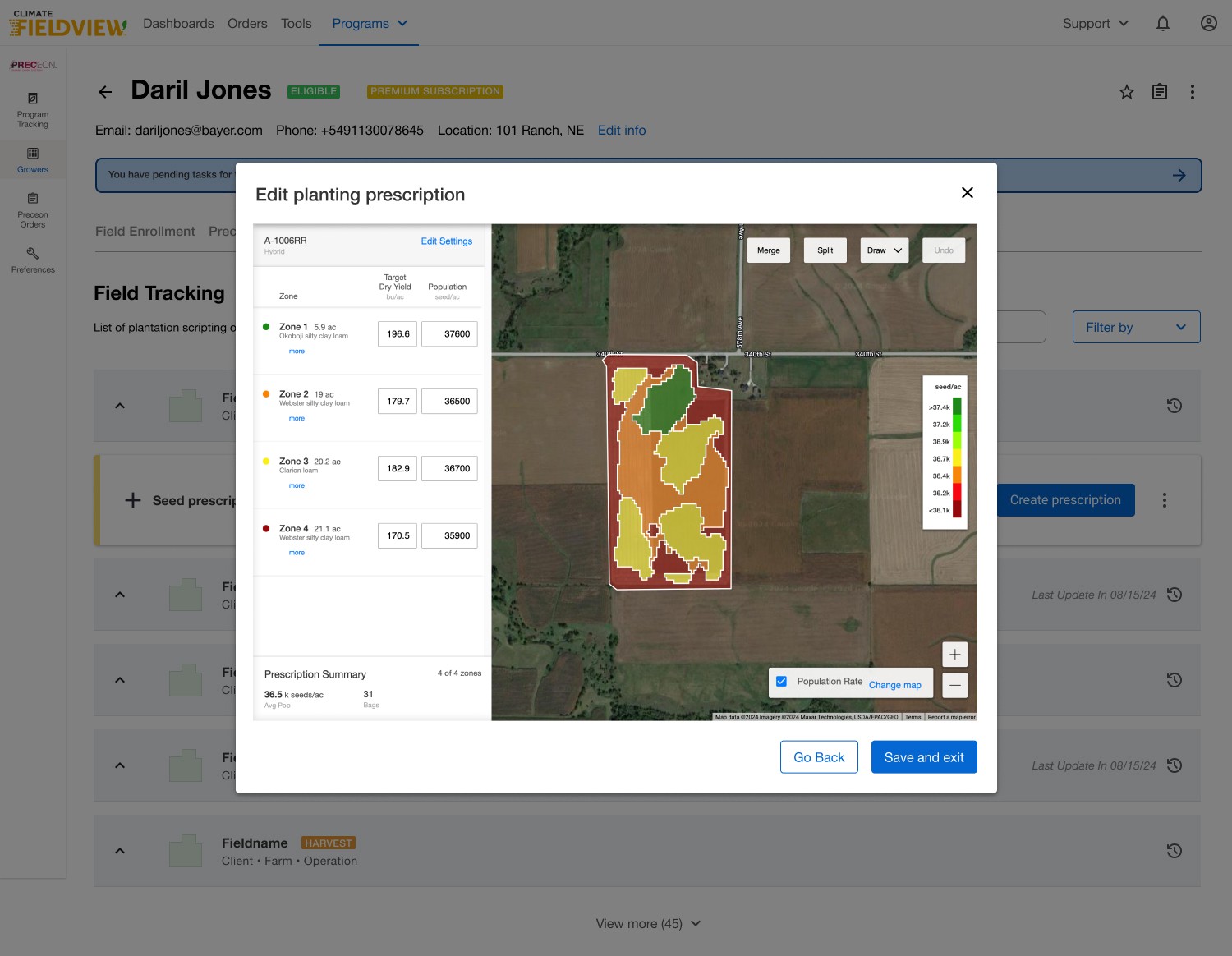Click the pending tasks banner arrow
The image size is (1232, 956).
pyautogui.click(x=1179, y=175)
